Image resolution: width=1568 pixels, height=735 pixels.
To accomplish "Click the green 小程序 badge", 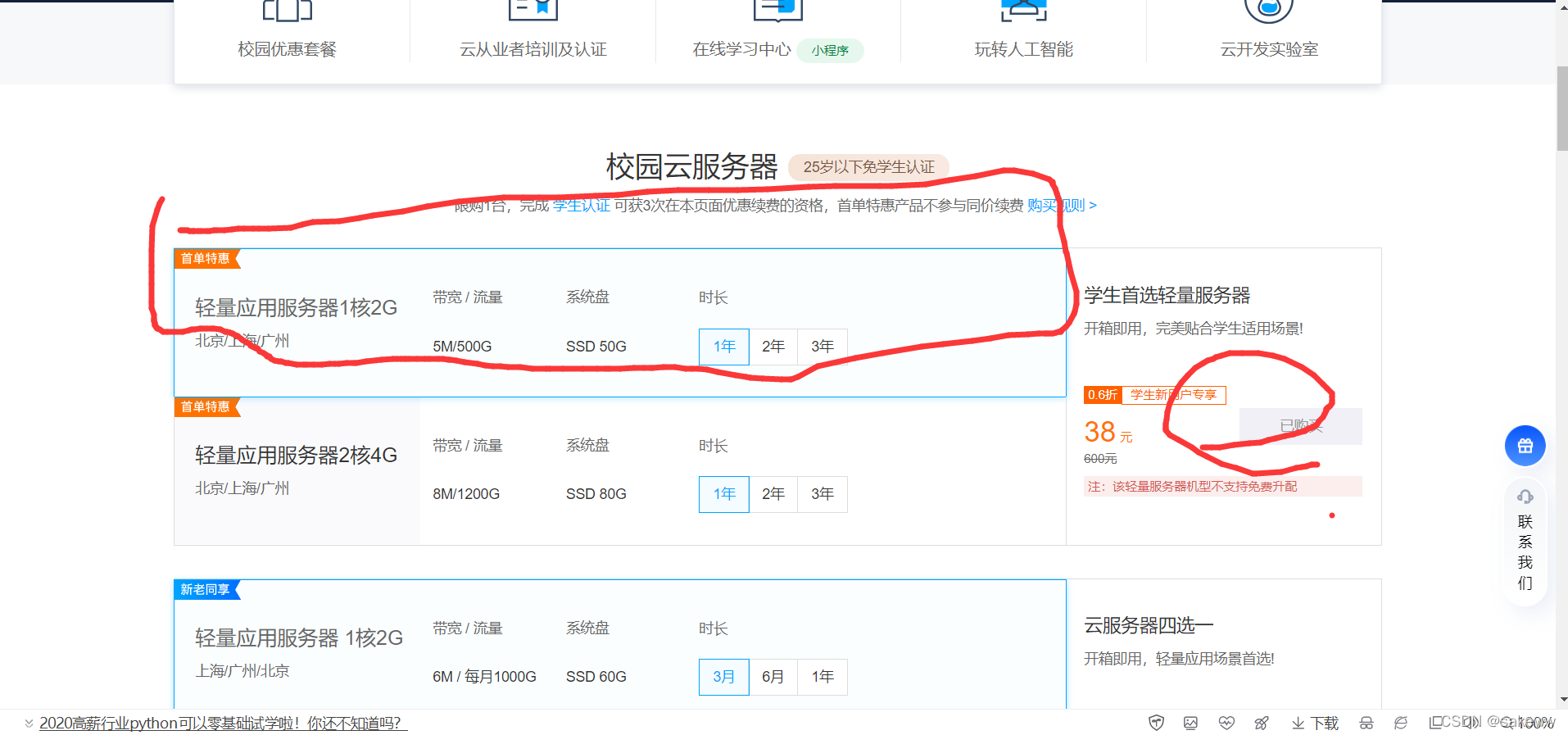I will pos(830,50).
